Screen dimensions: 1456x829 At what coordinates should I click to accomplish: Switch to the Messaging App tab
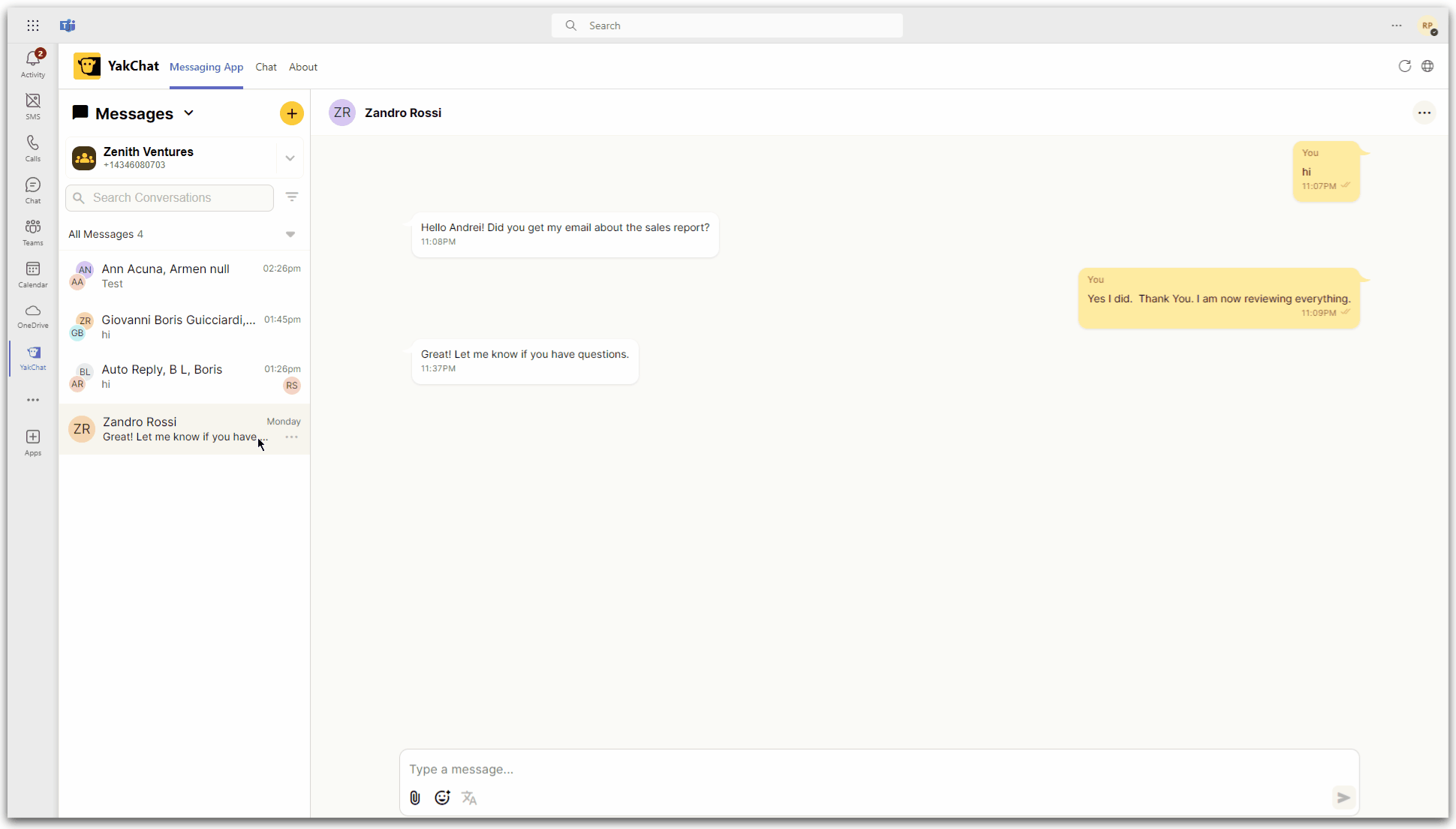pos(206,67)
